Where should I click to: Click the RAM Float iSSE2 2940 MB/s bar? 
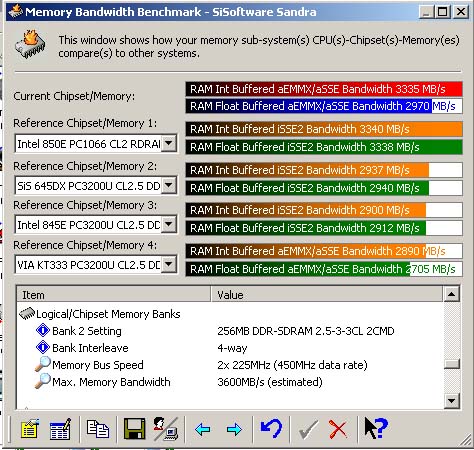(x=324, y=188)
